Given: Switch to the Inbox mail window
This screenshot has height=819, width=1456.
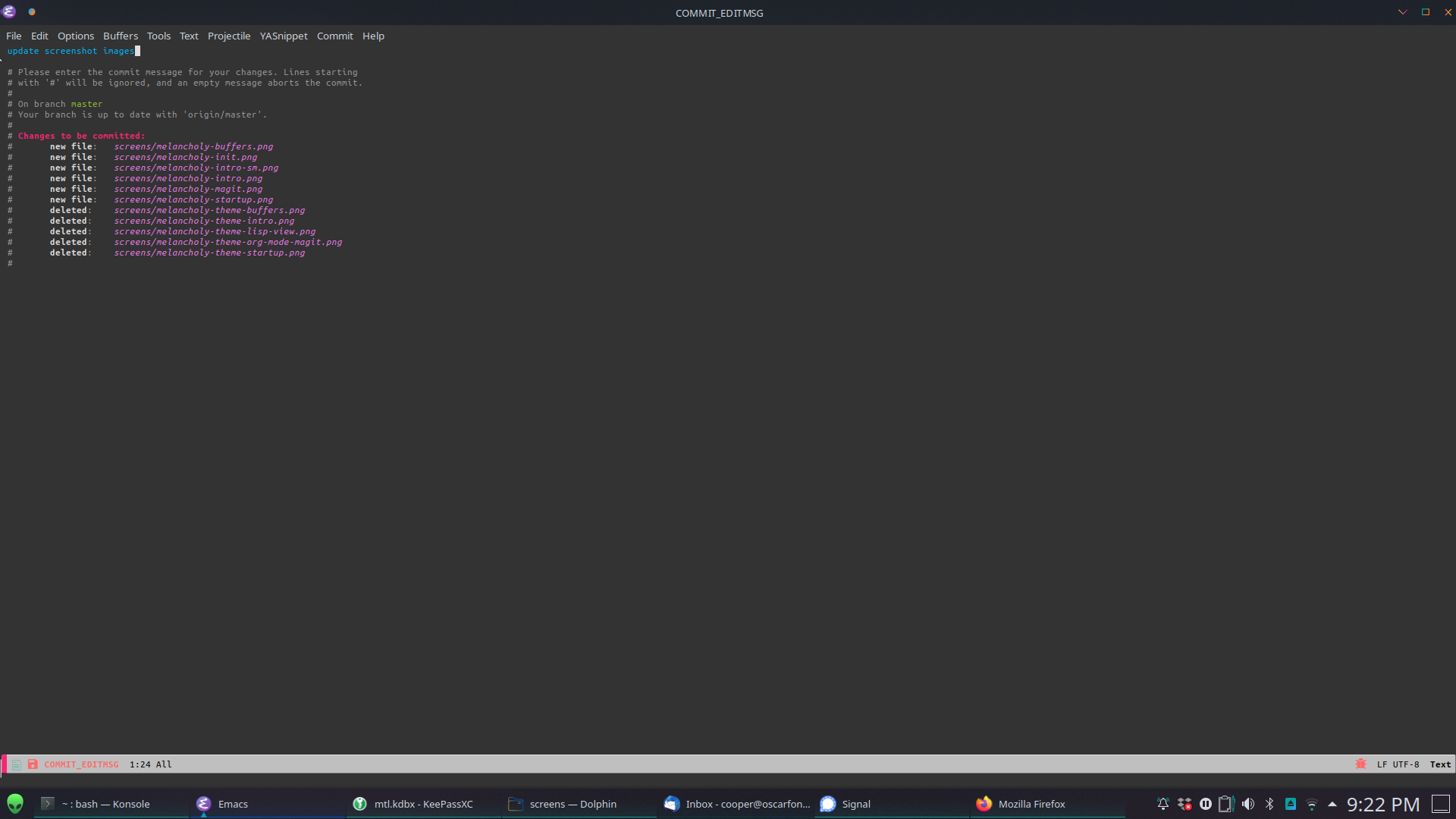Looking at the screenshot, I should [736, 804].
